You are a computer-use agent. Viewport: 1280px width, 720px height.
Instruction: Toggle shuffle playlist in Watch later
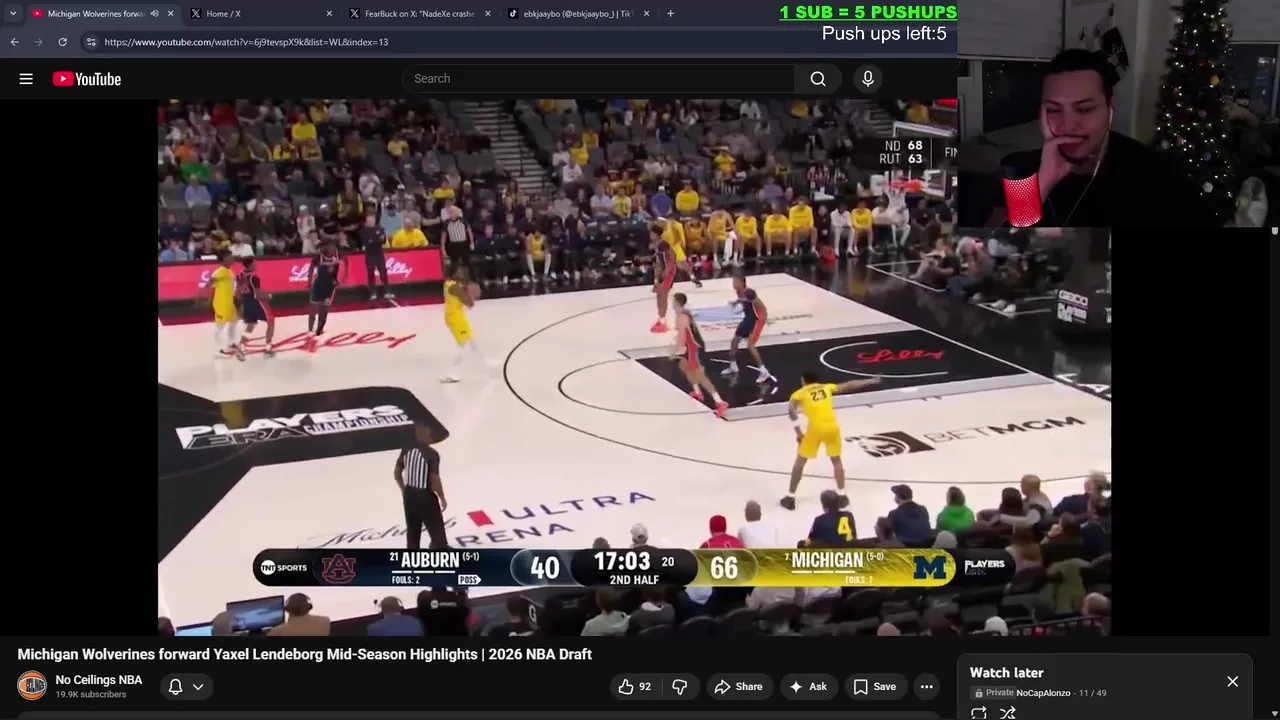[x=1008, y=713]
